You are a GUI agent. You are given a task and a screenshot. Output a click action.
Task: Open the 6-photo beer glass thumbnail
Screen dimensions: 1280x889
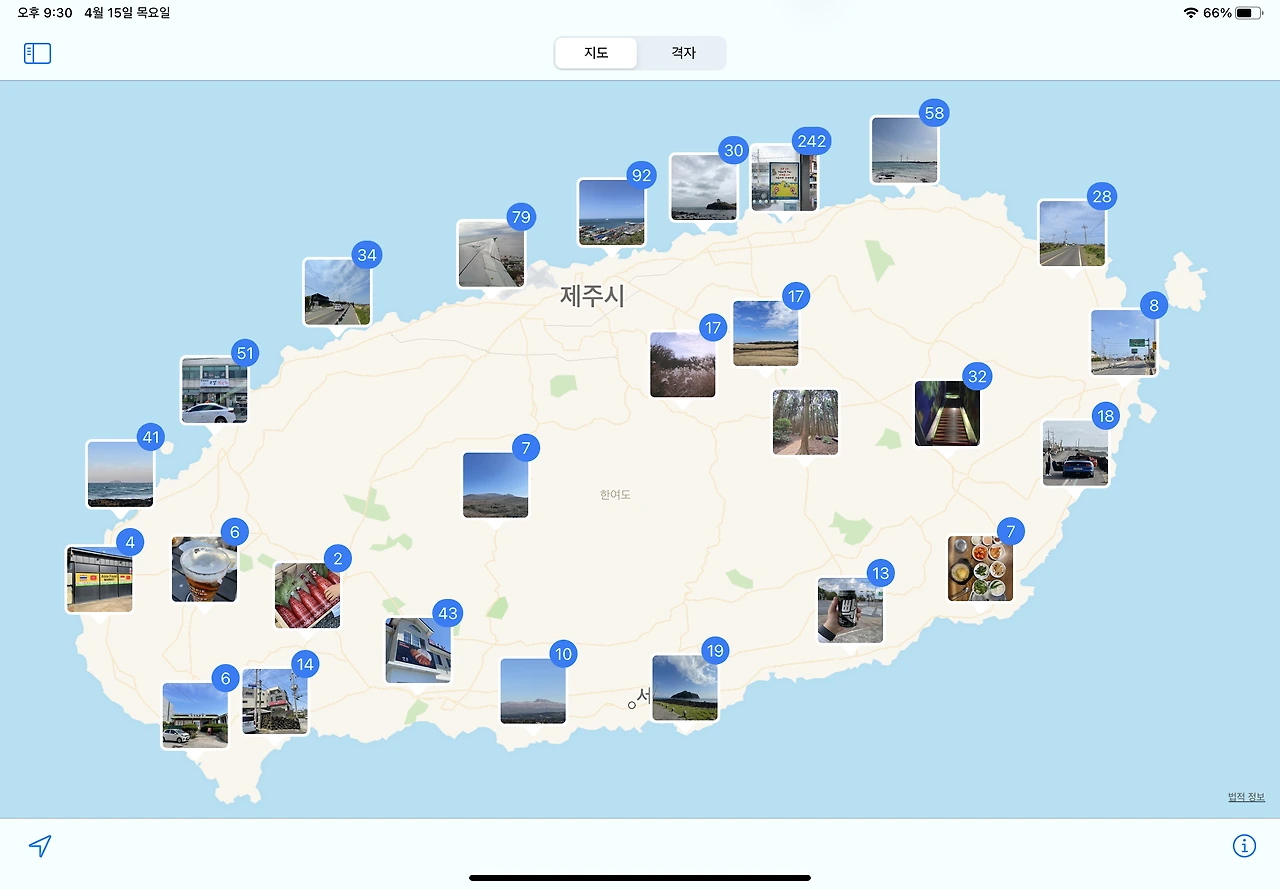coord(204,569)
